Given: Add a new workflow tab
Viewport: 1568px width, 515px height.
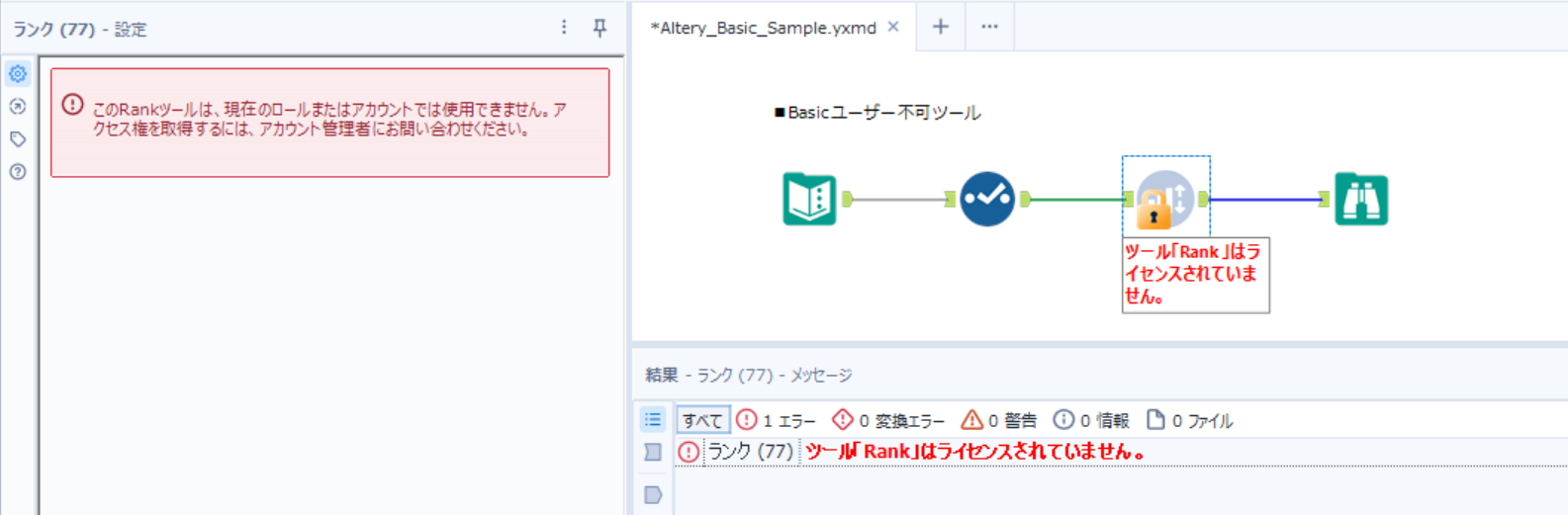Looking at the screenshot, I should (941, 27).
